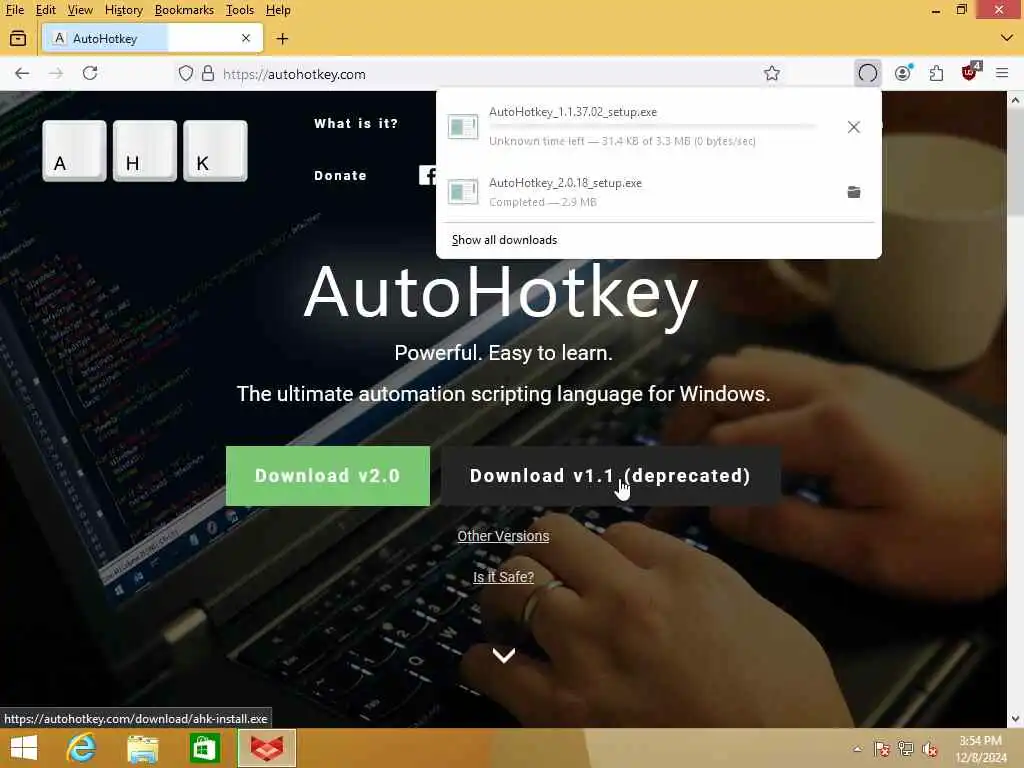Click the forward navigation arrow
This screenshot has height=768, width=1024.
coord(56,73)
